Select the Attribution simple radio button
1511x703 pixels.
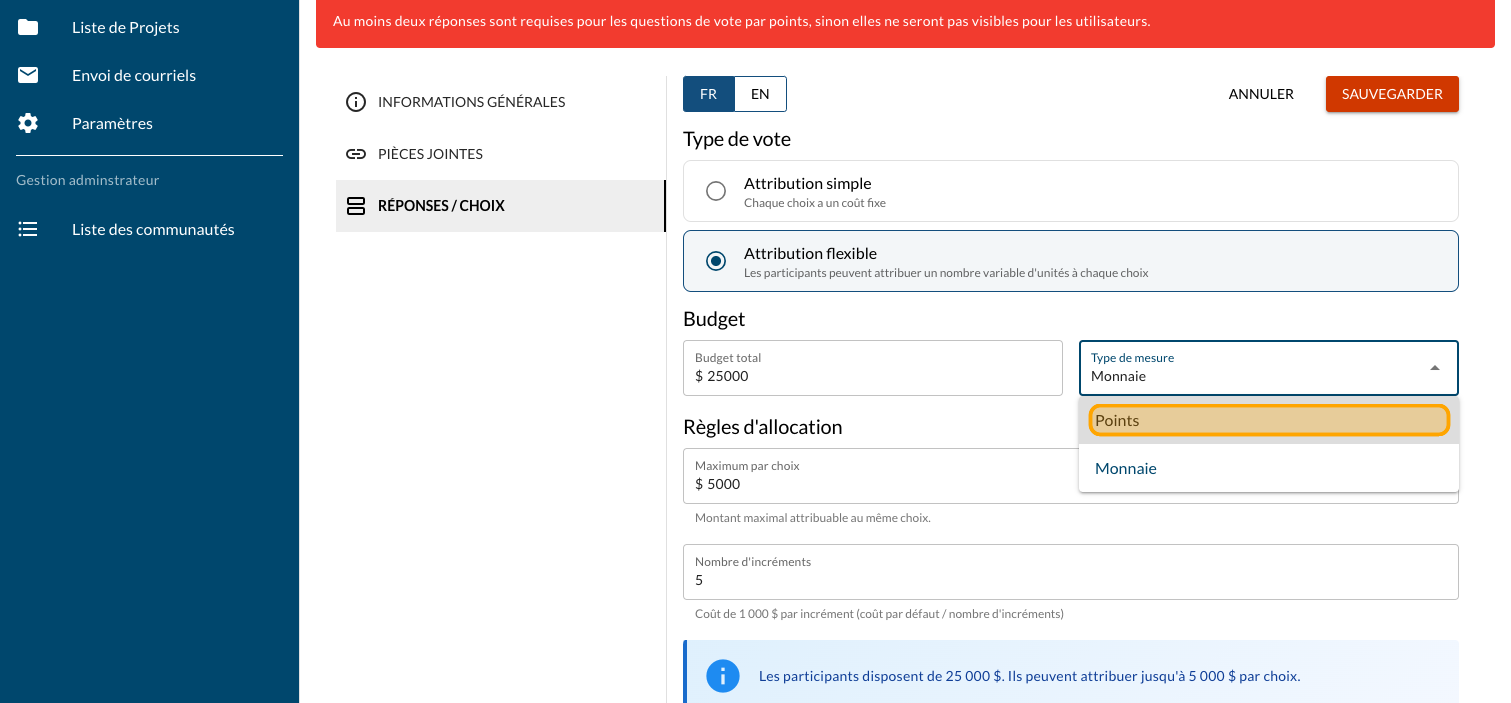[x=716, y=191]
